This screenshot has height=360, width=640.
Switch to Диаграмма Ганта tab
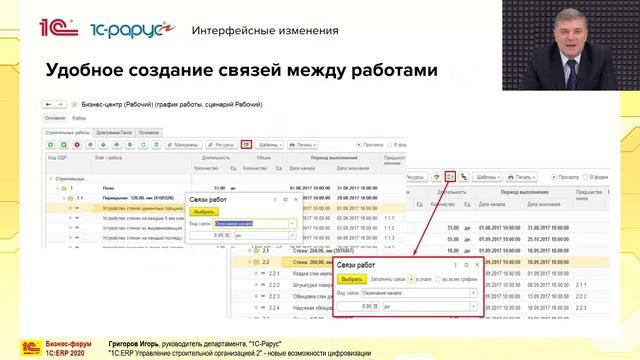(x=114, y=133)
